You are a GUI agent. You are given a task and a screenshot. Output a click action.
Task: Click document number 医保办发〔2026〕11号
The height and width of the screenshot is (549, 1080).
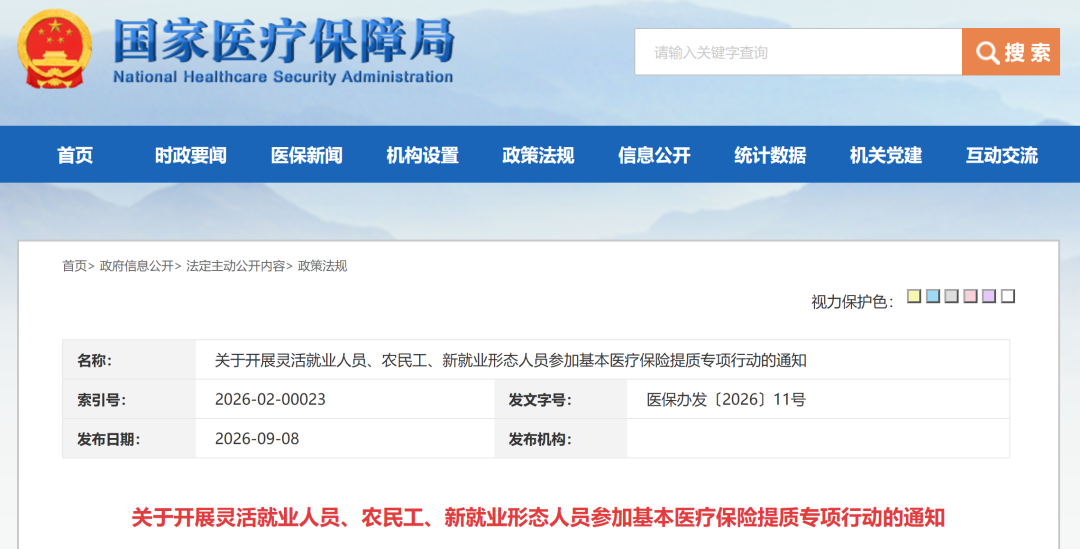[x=726, y=400]
